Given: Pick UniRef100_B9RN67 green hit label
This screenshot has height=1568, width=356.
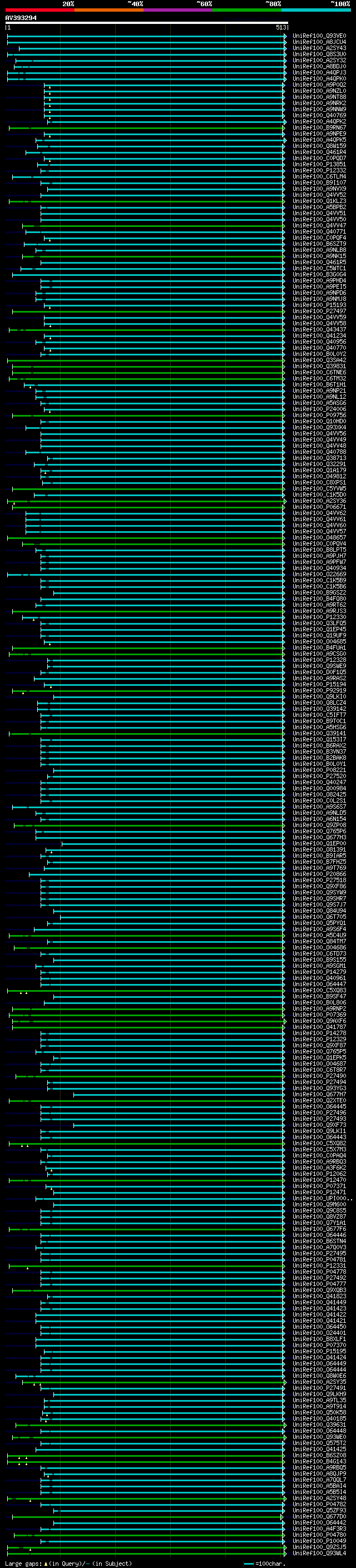Looking at the screenshot, I should pos(319,128).
